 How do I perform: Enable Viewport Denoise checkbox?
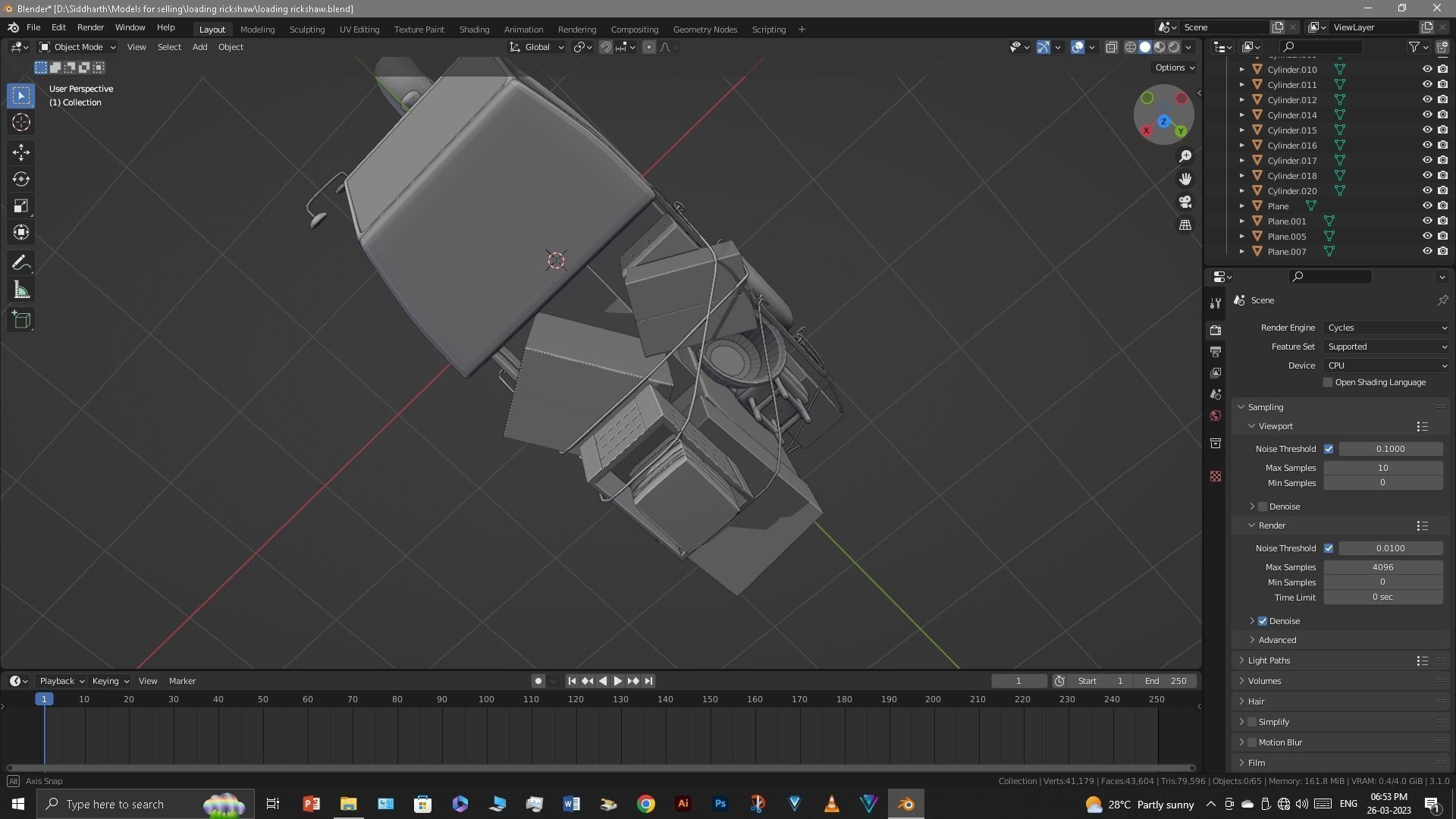pyautogui.click(x=1263, y=507)
